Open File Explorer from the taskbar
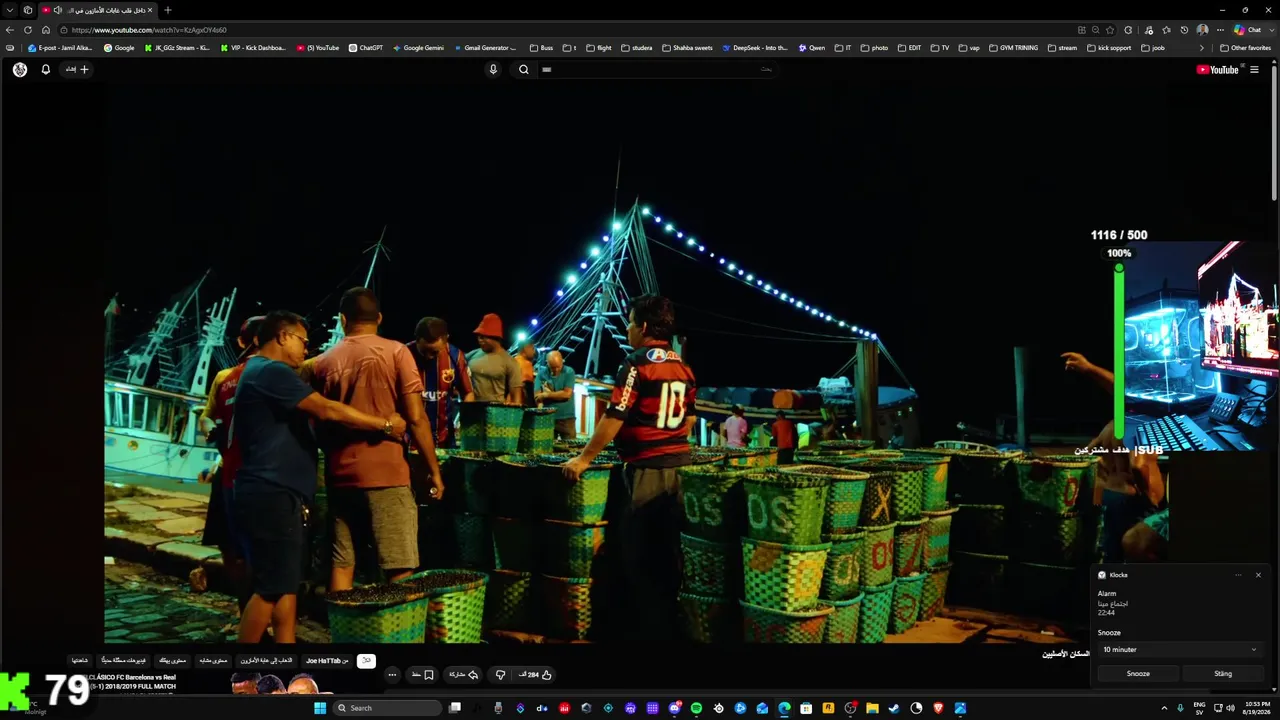 tap(872, 708)
